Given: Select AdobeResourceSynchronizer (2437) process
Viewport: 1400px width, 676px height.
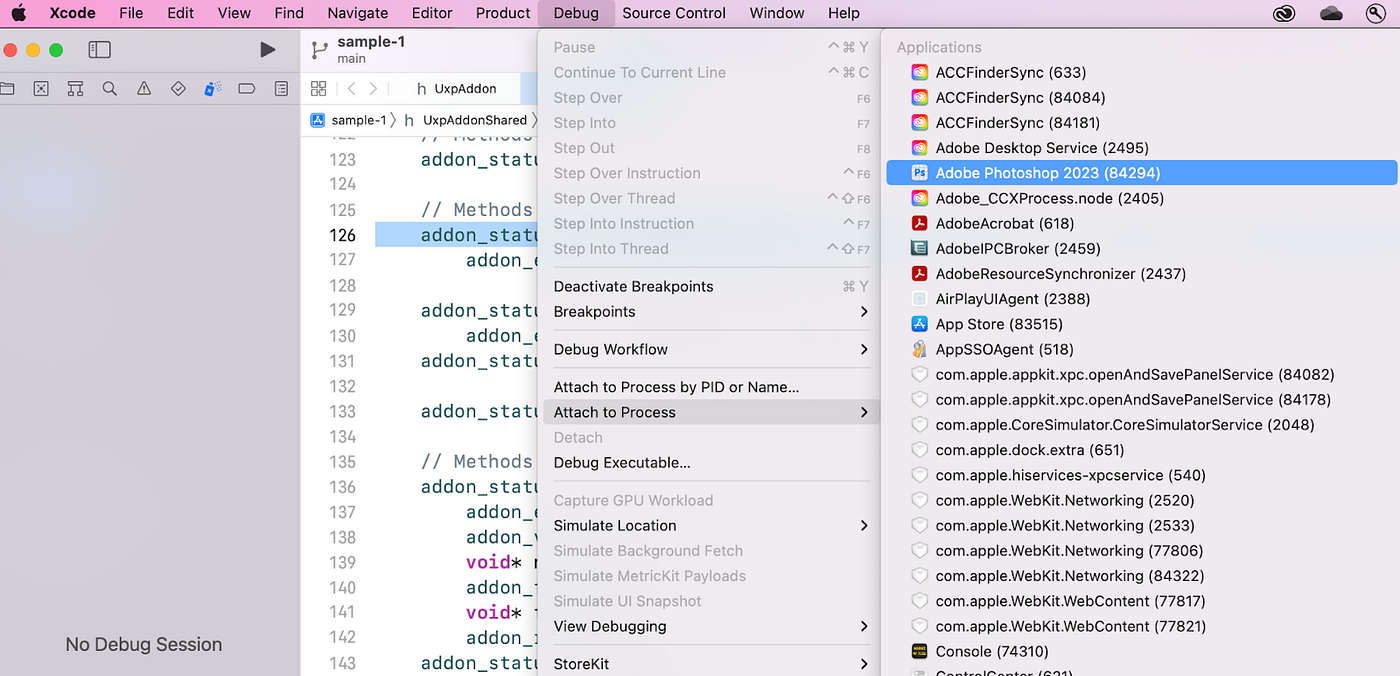Looking at the screenshot, I should (x=1141, y=274).
